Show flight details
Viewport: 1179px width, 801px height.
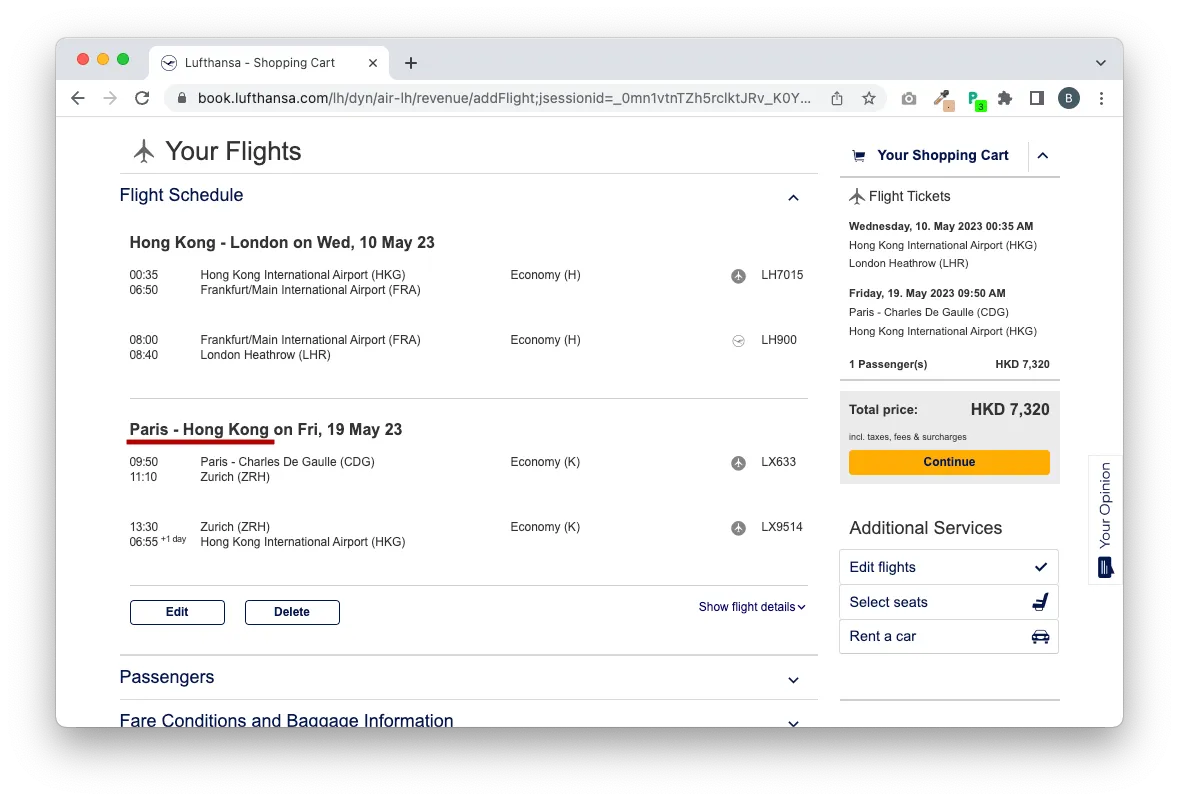click(752, 607)
